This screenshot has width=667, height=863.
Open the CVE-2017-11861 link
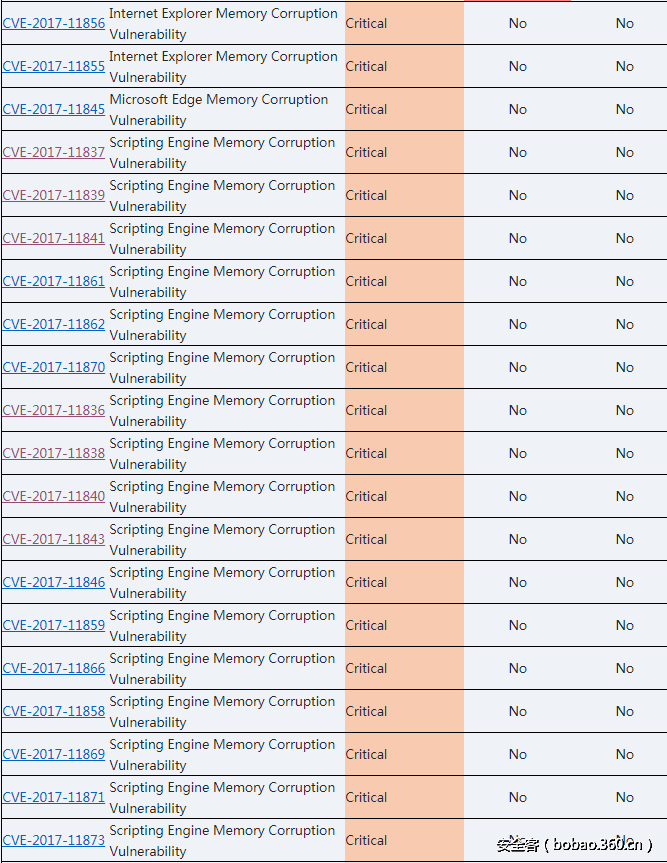pyautogui.click(x=53, y=282)
